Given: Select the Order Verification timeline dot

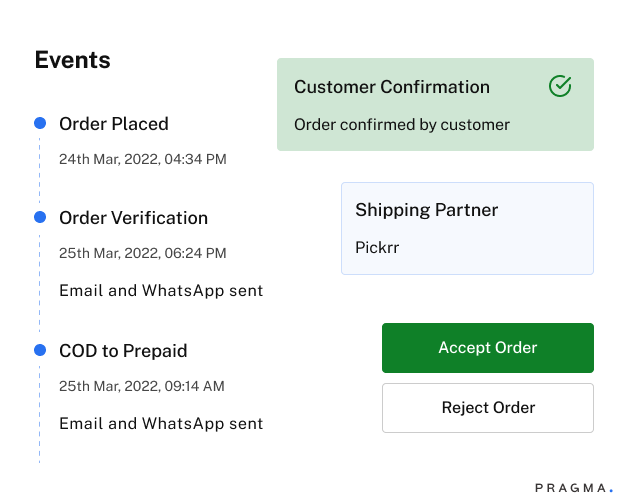Looking at the screenshot, I should (40, 217).
